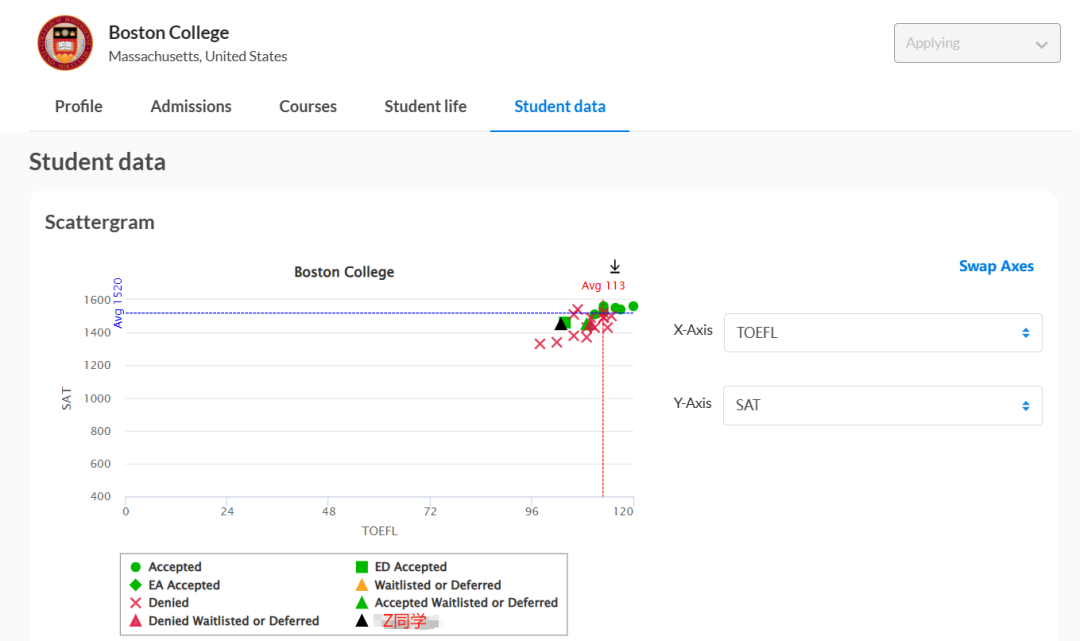This screenshot has height=641, width=1080.
Task: Click the Swap Axes link
Action: coord(996,266)
